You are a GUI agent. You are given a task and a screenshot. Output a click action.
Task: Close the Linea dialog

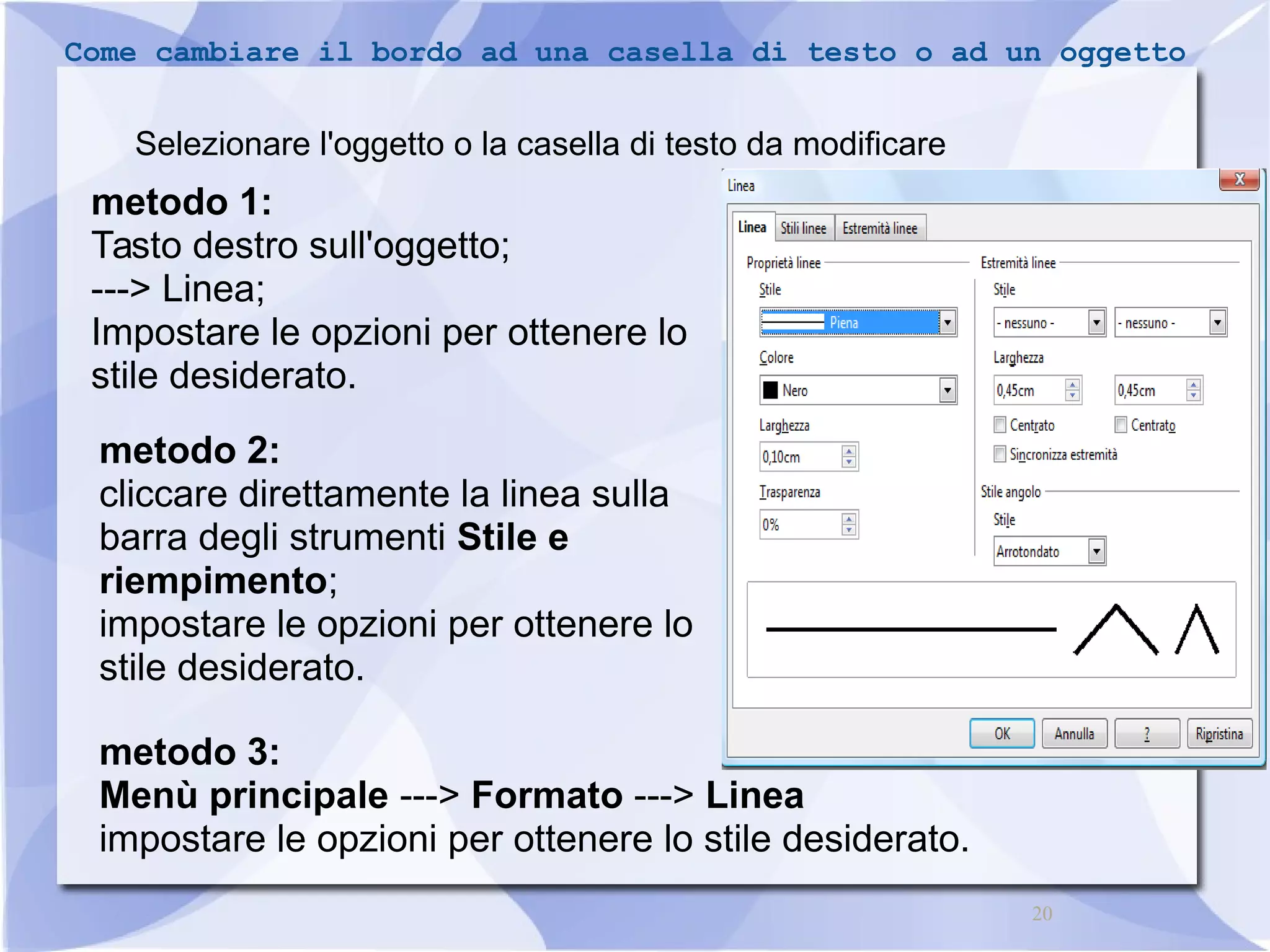pyautogui.click(x=1240, y=179)
